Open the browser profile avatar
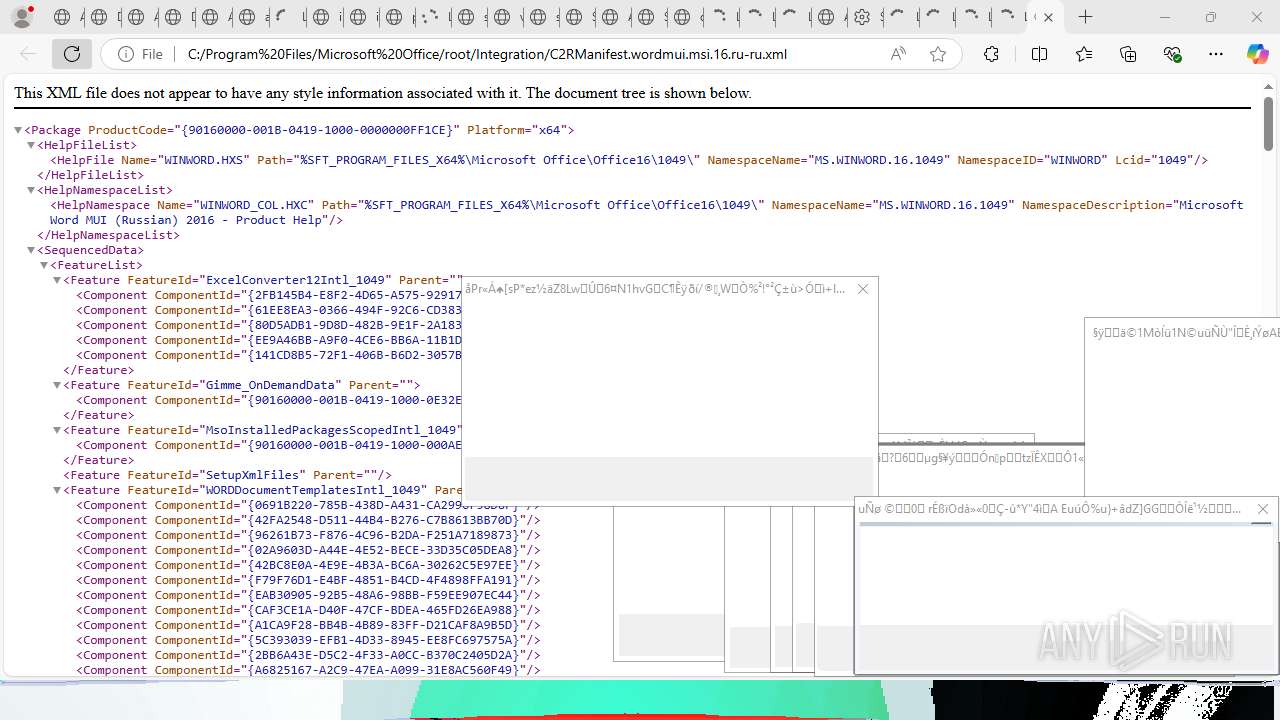This screenshot has width=1280, height=720. pos(22,17)
